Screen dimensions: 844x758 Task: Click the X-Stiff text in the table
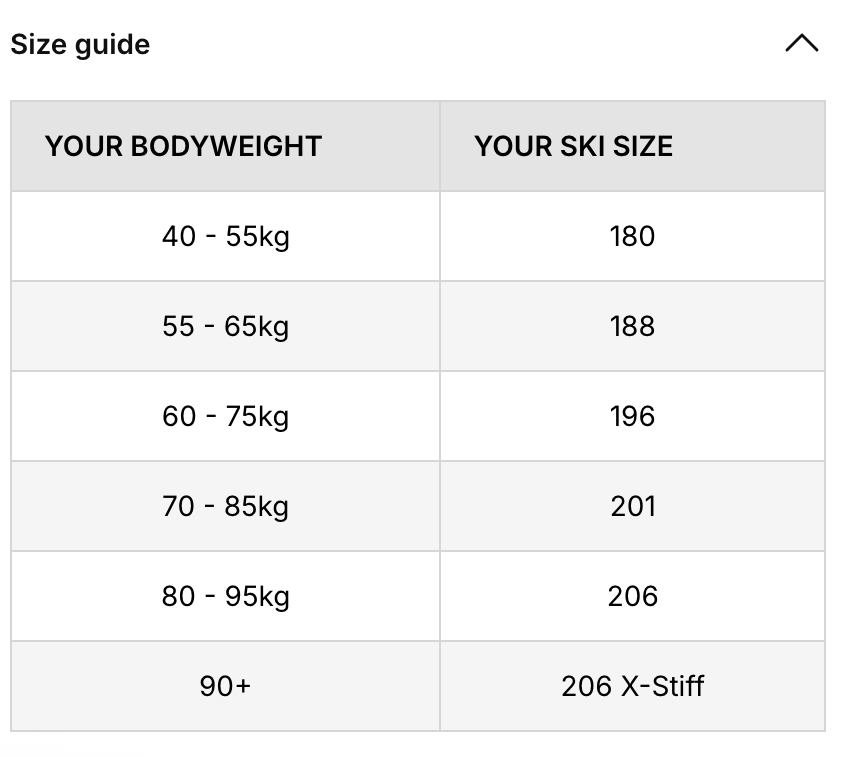pyautogui.click(x=662, y=686)
